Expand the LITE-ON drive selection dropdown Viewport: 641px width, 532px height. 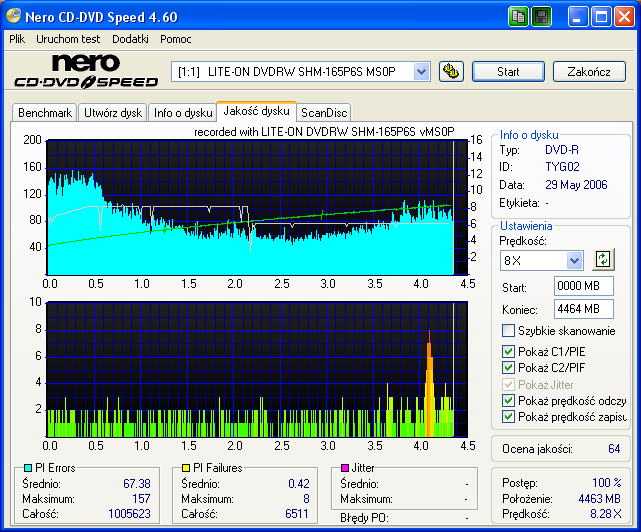[x=421, y=72]
